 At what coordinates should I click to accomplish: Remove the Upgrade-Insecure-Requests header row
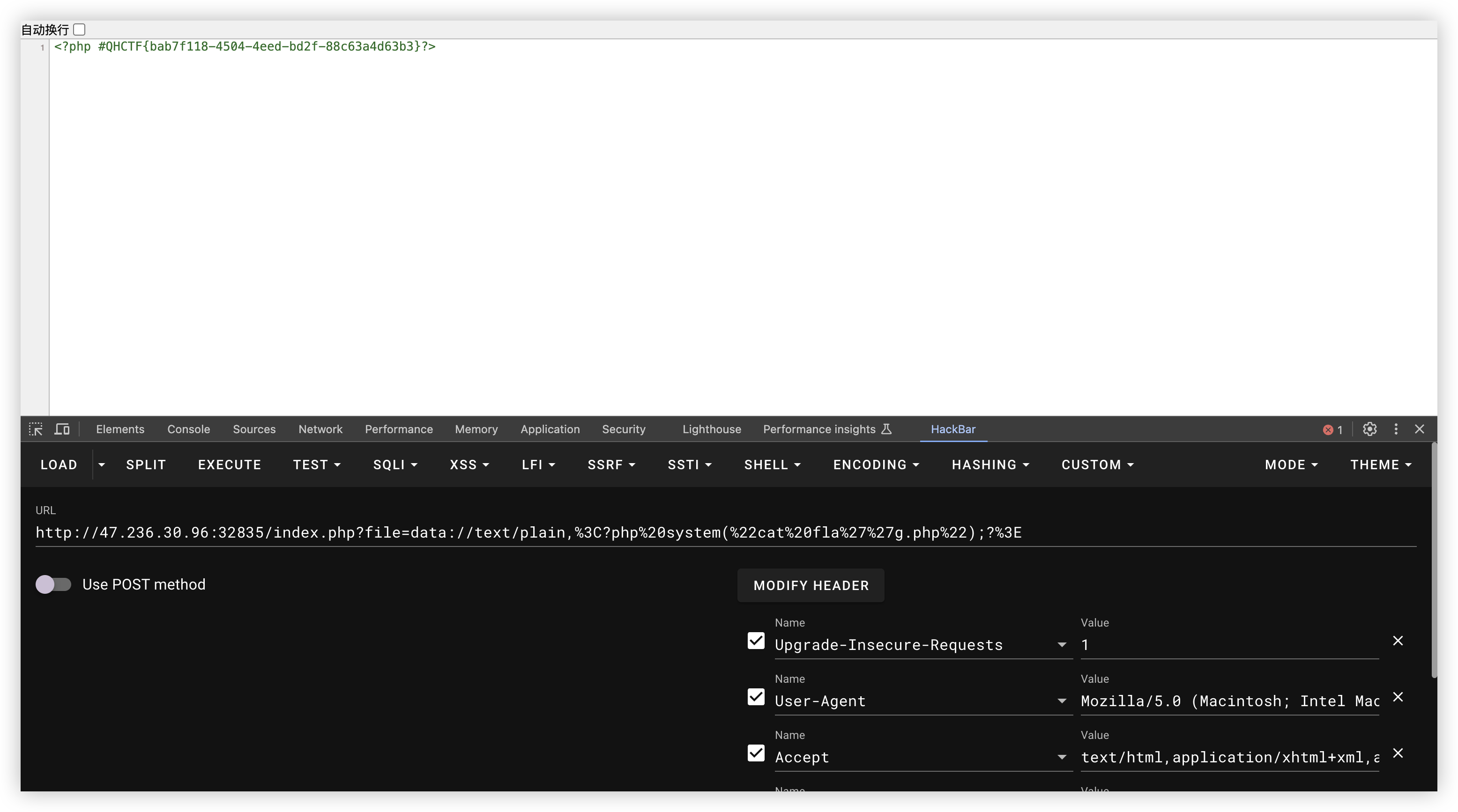1398,641
